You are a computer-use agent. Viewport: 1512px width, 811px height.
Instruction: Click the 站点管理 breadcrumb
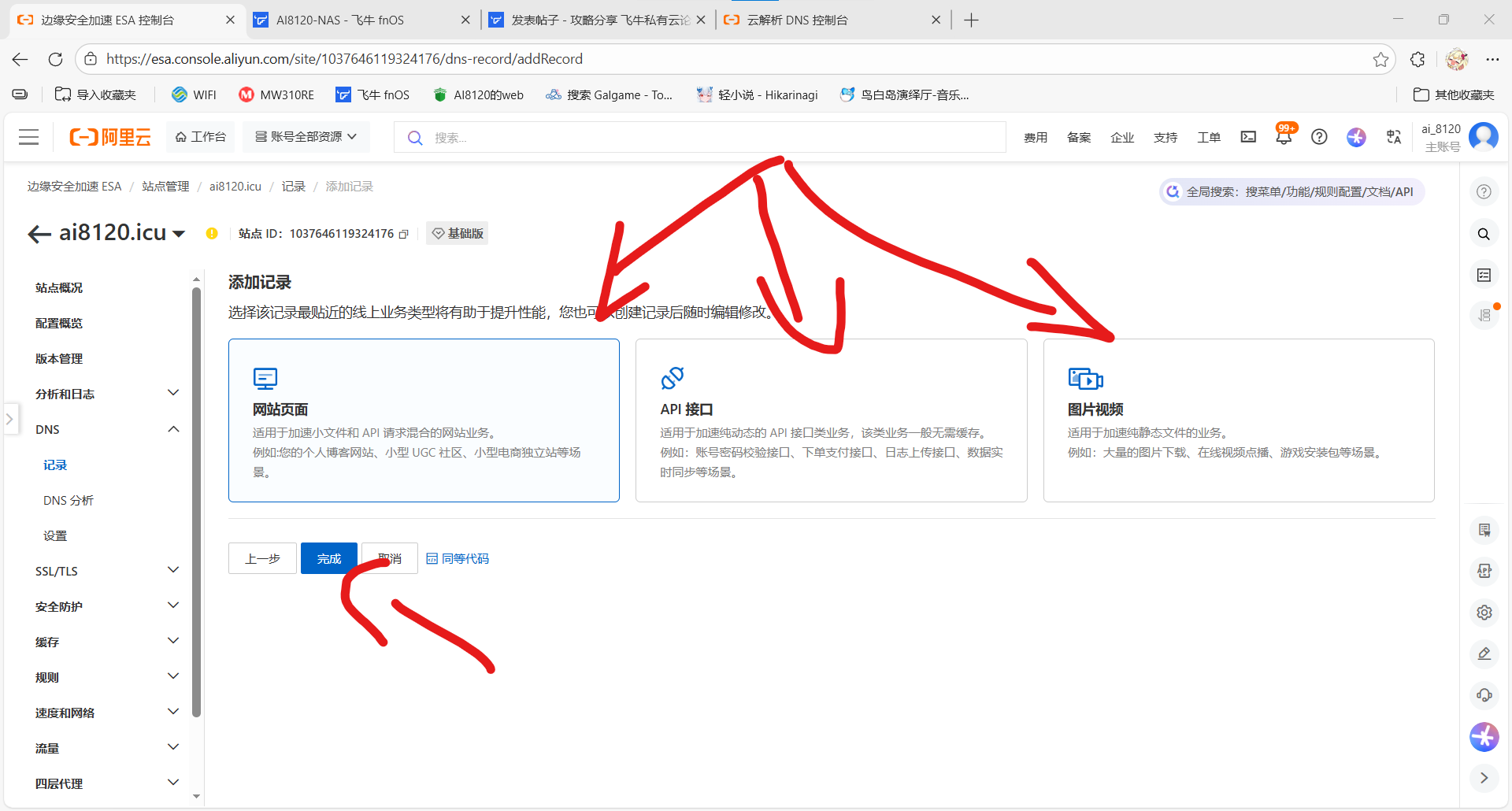tap(165, 187)
